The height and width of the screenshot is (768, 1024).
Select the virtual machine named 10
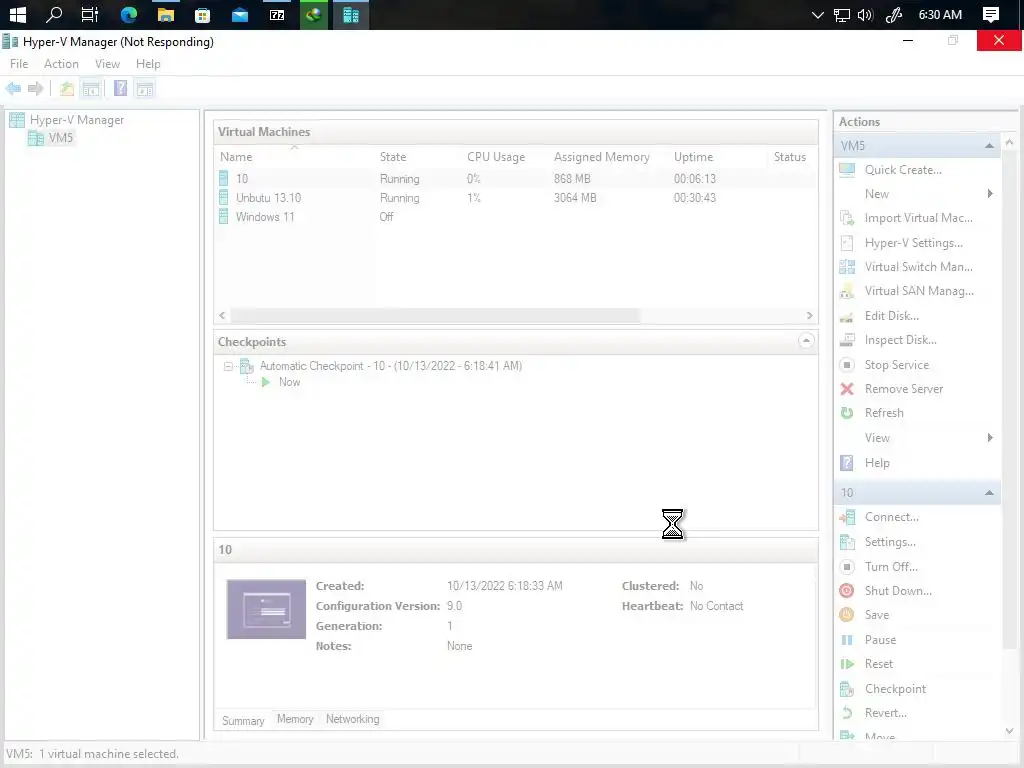pos(516,179)
